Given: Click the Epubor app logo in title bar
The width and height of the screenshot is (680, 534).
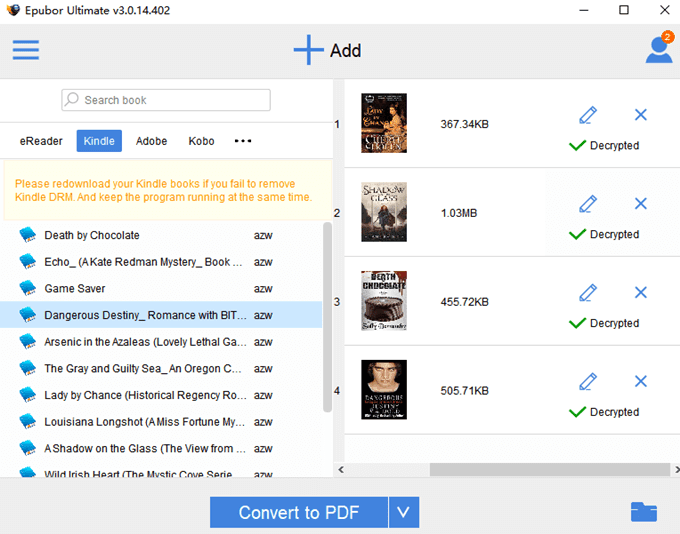Looking at the screenshot, I should (x=13, y=10).
